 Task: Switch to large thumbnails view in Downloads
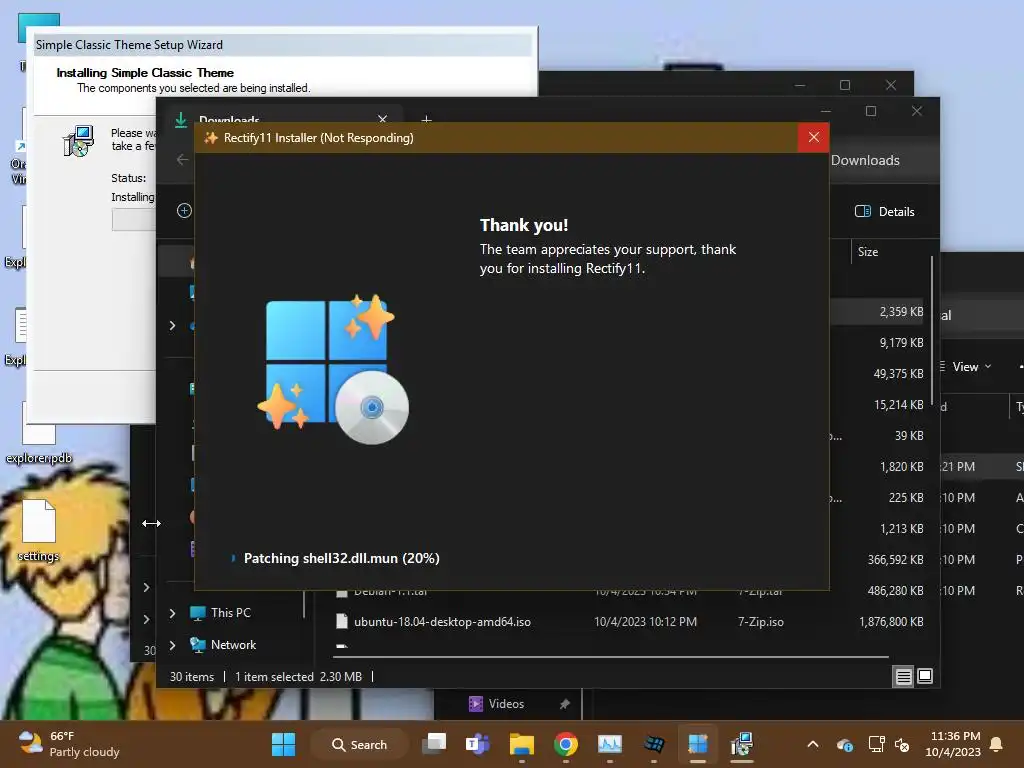[x=925, y=676]
